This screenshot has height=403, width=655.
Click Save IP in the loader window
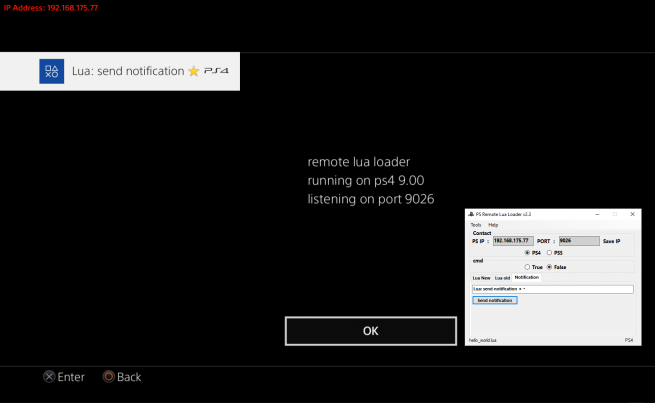tap(612, 241)
